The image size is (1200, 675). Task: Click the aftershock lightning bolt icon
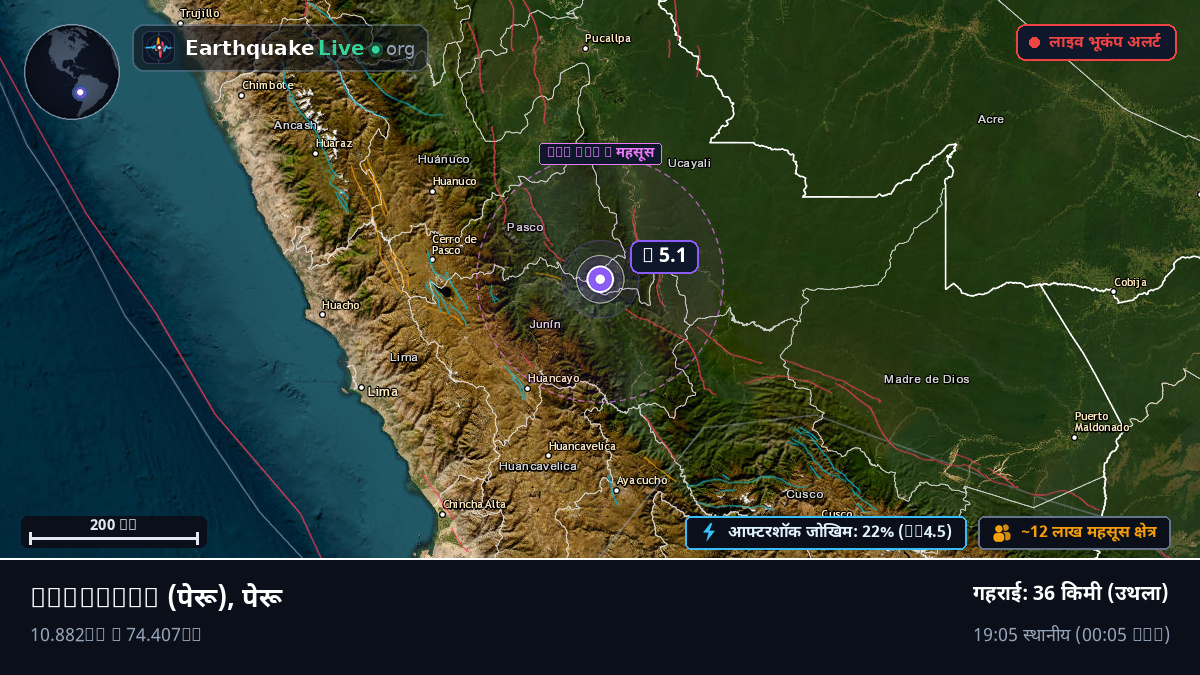tap(709, 532)
